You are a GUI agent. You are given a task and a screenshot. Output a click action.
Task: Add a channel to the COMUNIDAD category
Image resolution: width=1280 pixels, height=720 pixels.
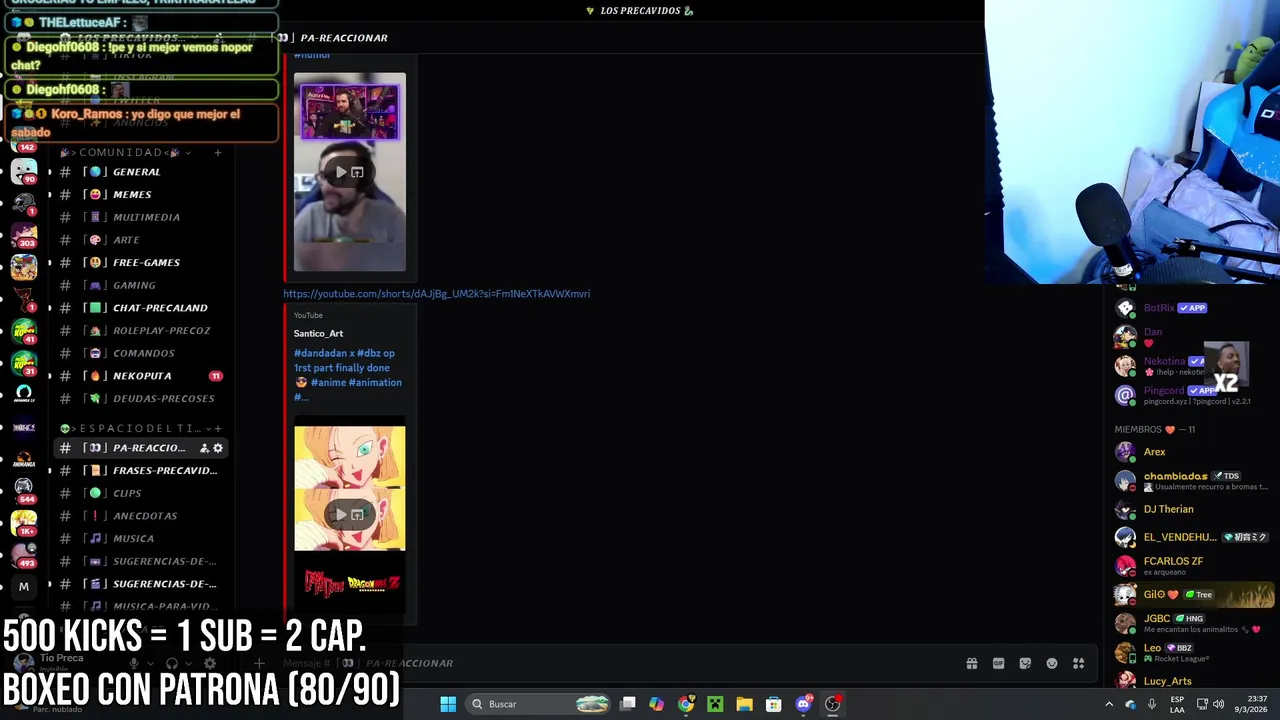point(218,153)
